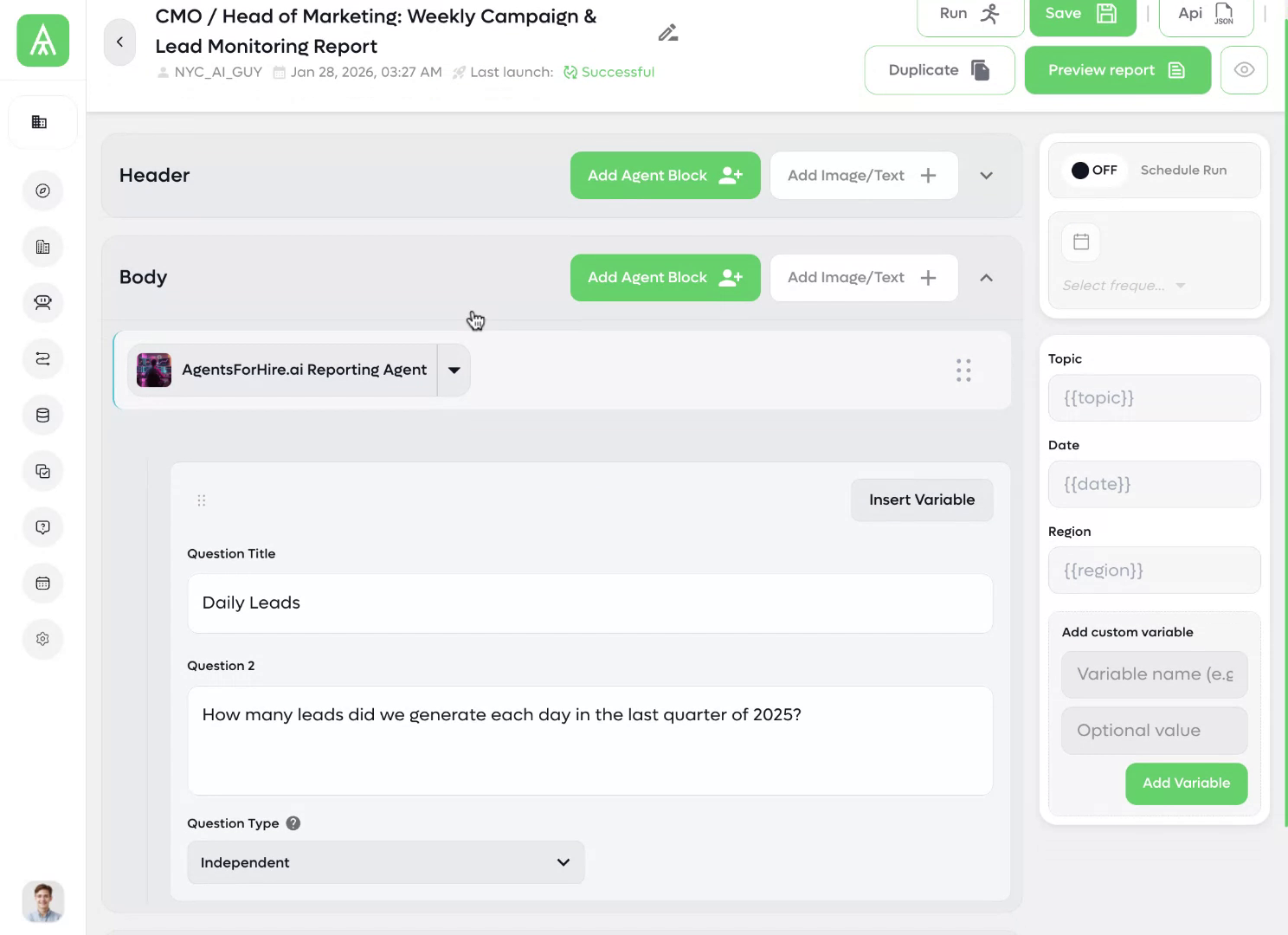Image resolution: width=1288 pixels, height=935 pixels.
Task: Click the agent block drag handle dots
Action: [963, 371]
